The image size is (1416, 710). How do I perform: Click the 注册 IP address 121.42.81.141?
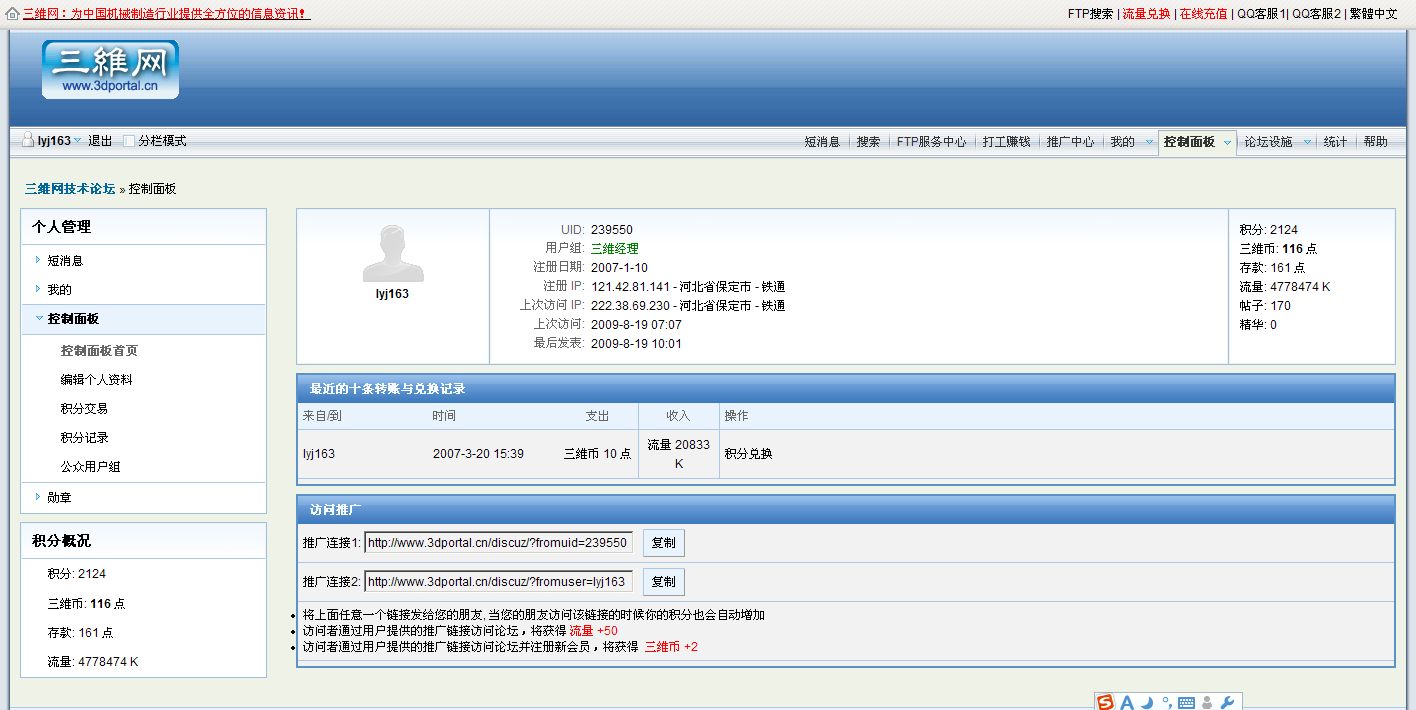(x=630, y=287)
